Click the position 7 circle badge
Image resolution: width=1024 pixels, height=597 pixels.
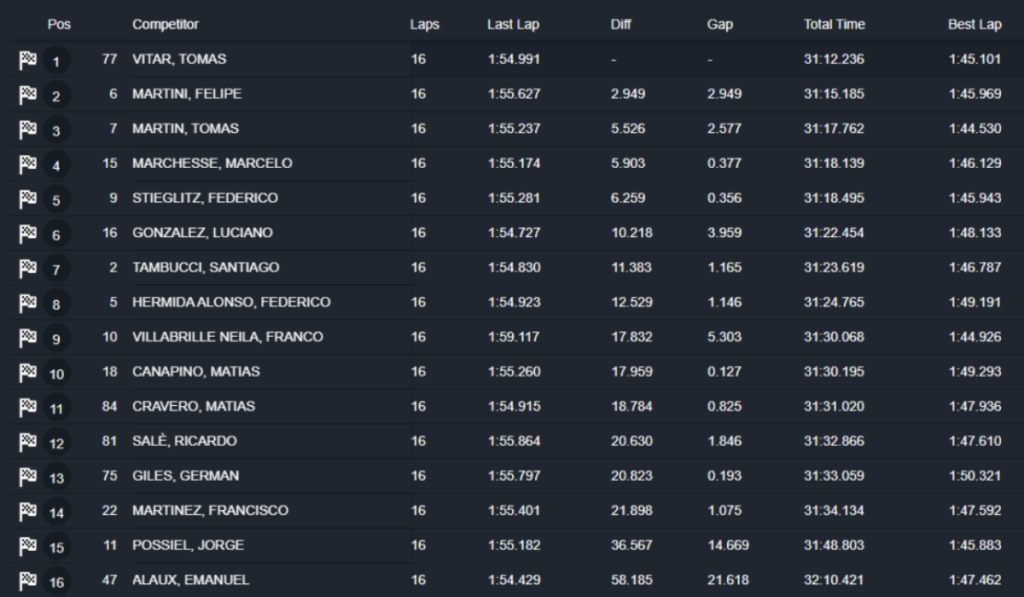[x=56, y=270]
